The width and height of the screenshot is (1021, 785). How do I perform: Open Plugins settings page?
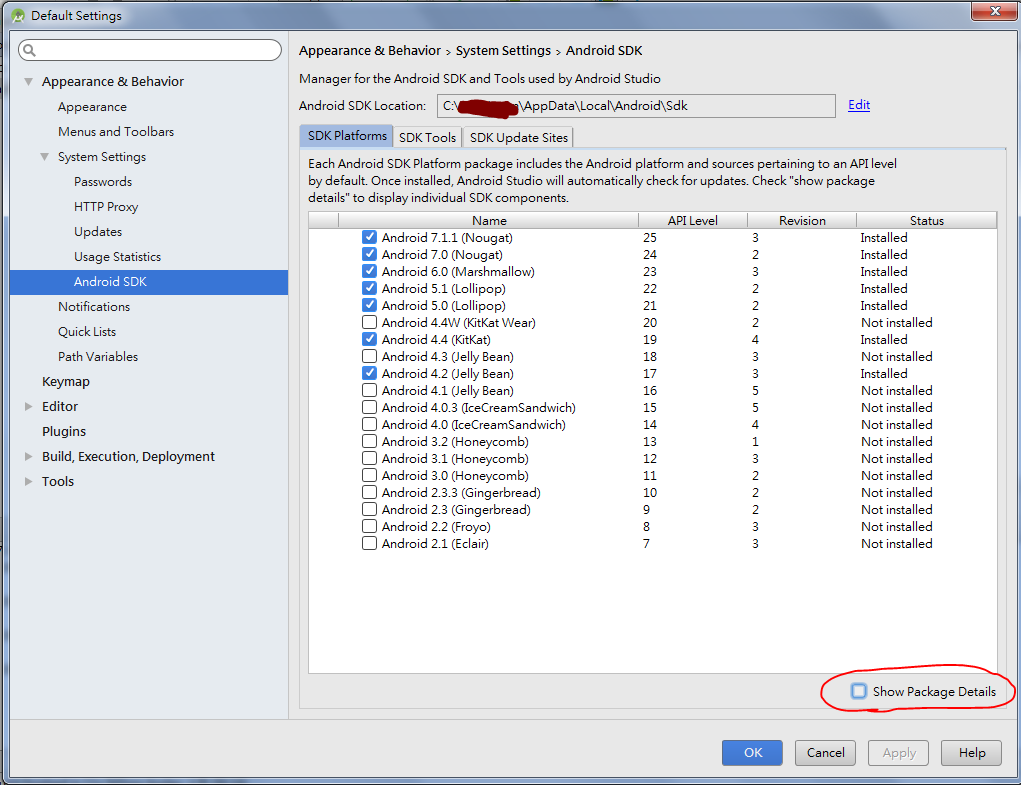click(x=64, y=432)
